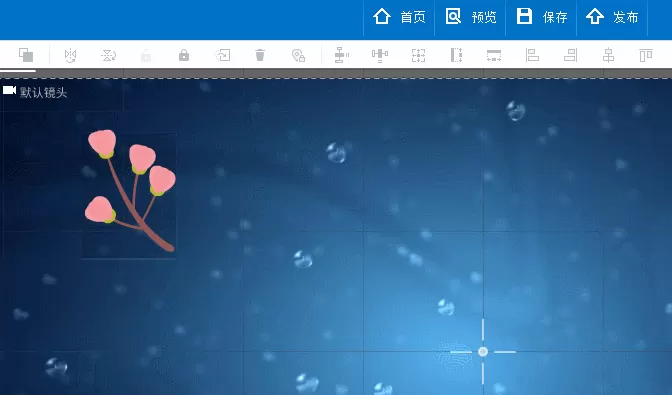Click the match height icon
Image resolution: width=672 pixels, height=395 pixels.
(456, 55)
